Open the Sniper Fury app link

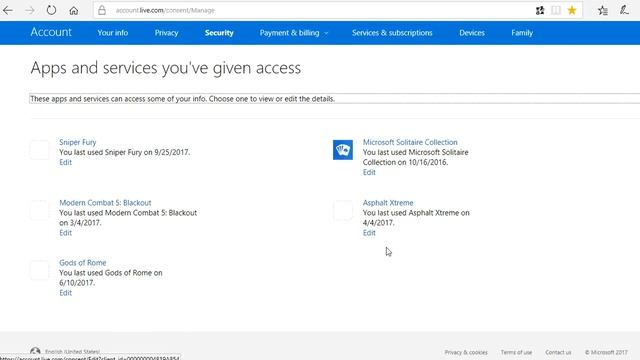point(78,142)
